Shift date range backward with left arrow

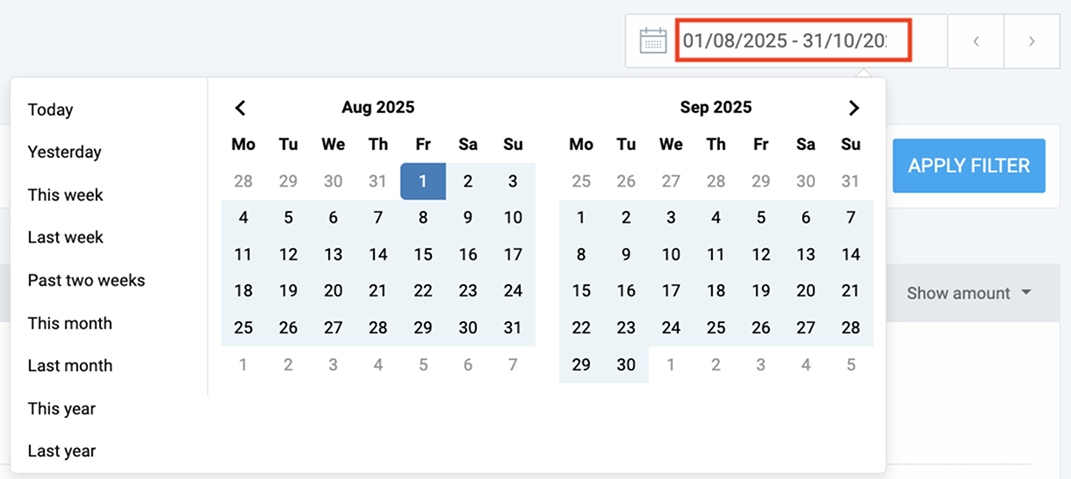click(976, 41)
